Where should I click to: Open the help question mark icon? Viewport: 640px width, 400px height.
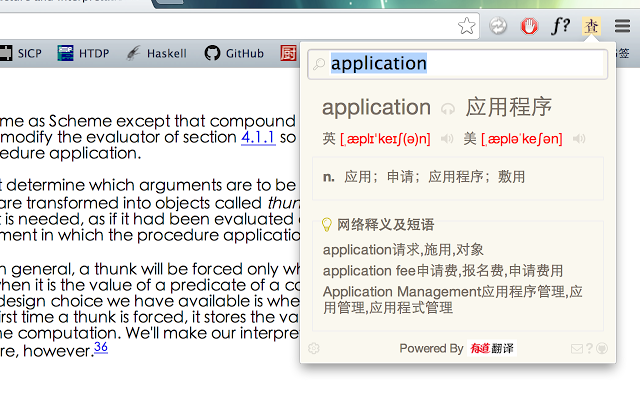coord(589,349)
